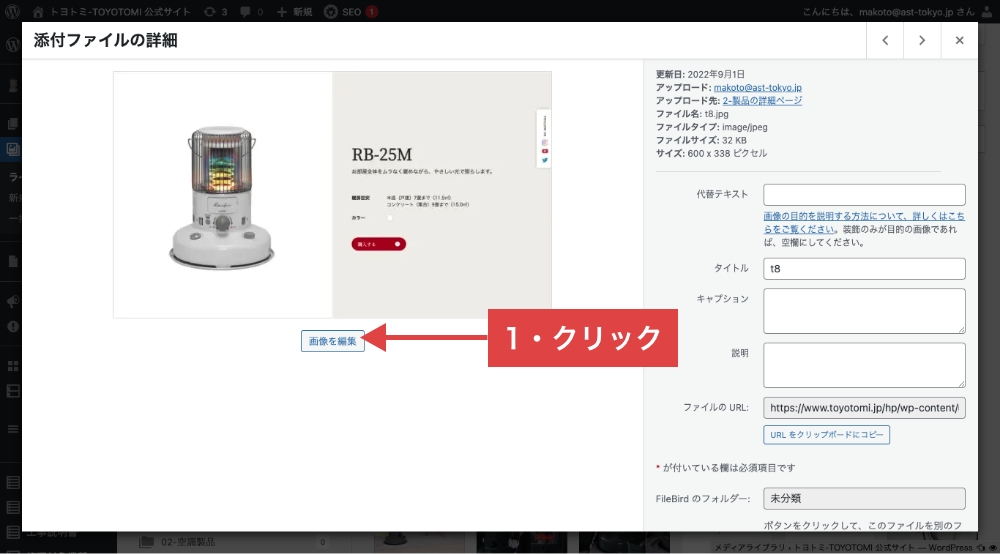
Task: Click the 画像を編集 button
Action: (332, 341)
